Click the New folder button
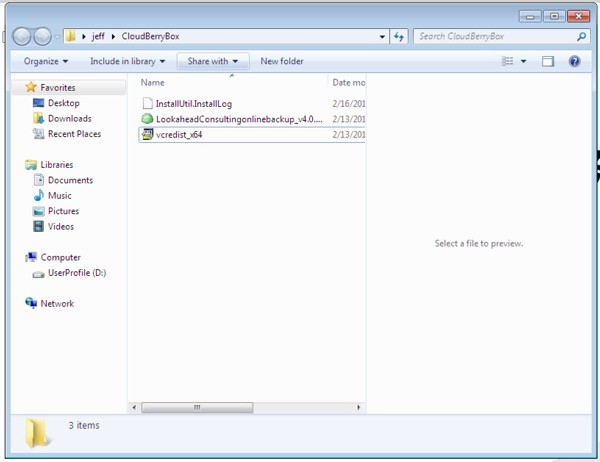 282,61
